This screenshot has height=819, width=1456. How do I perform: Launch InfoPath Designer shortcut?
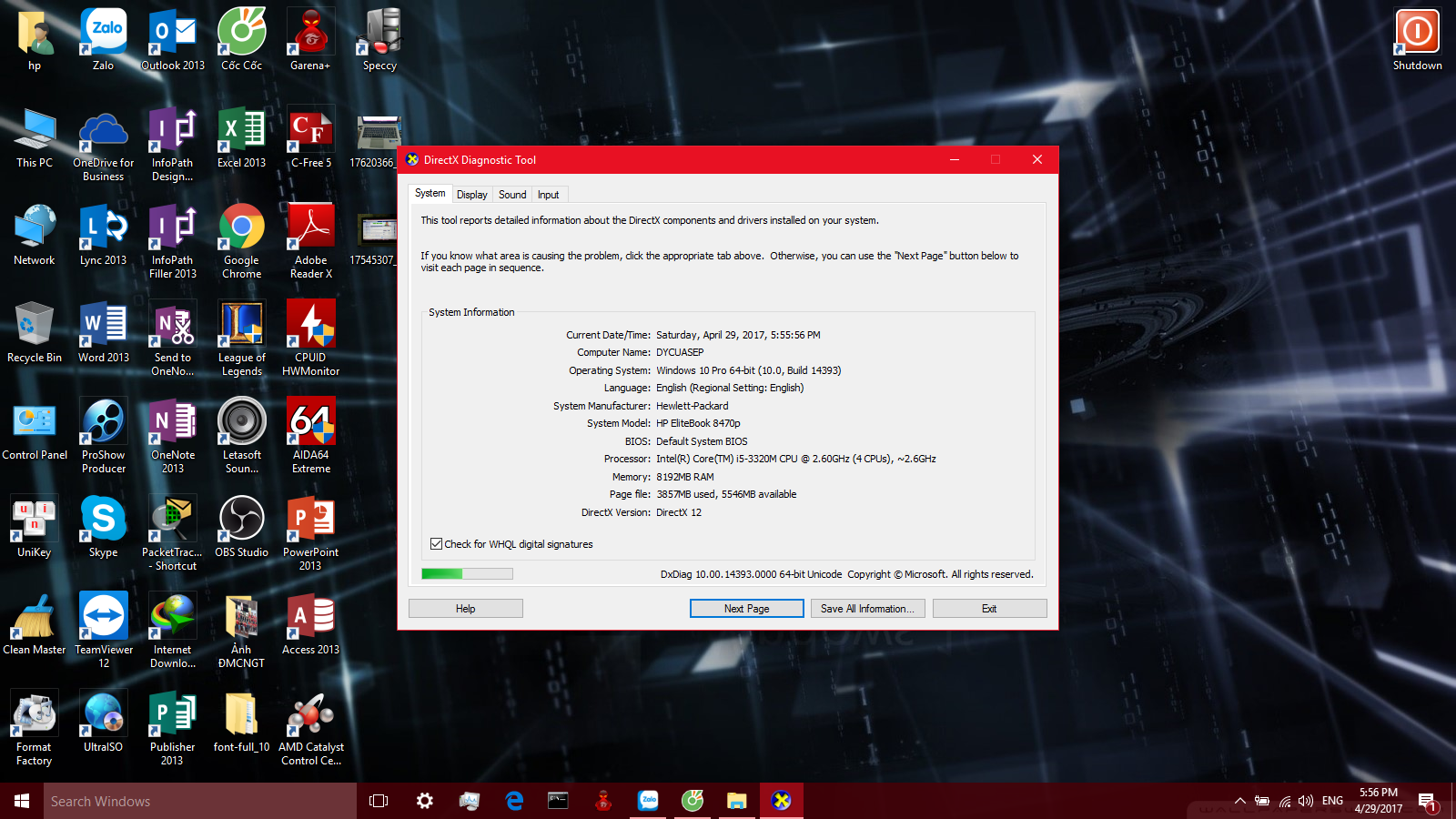point(173,144)
